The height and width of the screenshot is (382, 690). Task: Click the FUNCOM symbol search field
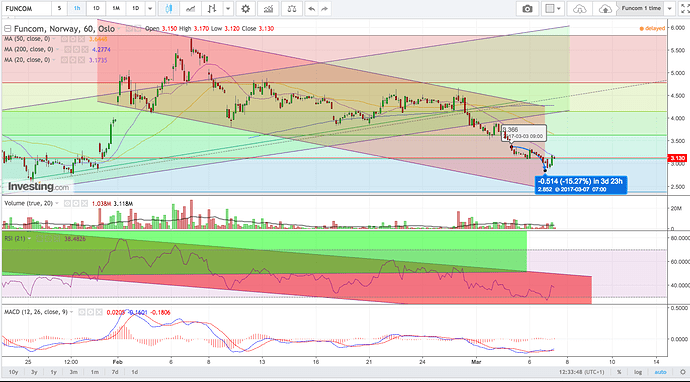pyautogui.click(x=26, y=8)
